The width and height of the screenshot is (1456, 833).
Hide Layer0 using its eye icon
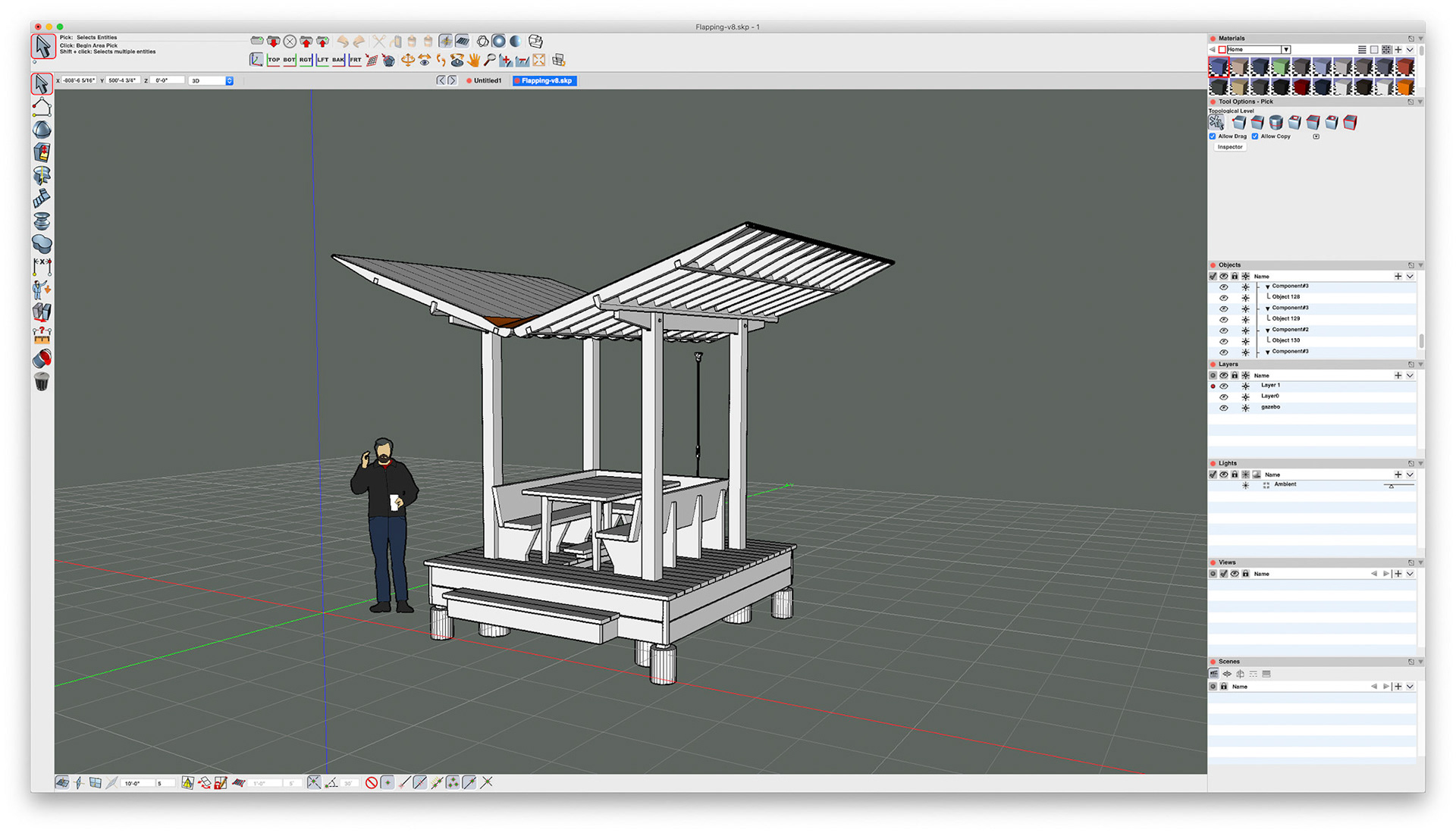pos(1223,396)
